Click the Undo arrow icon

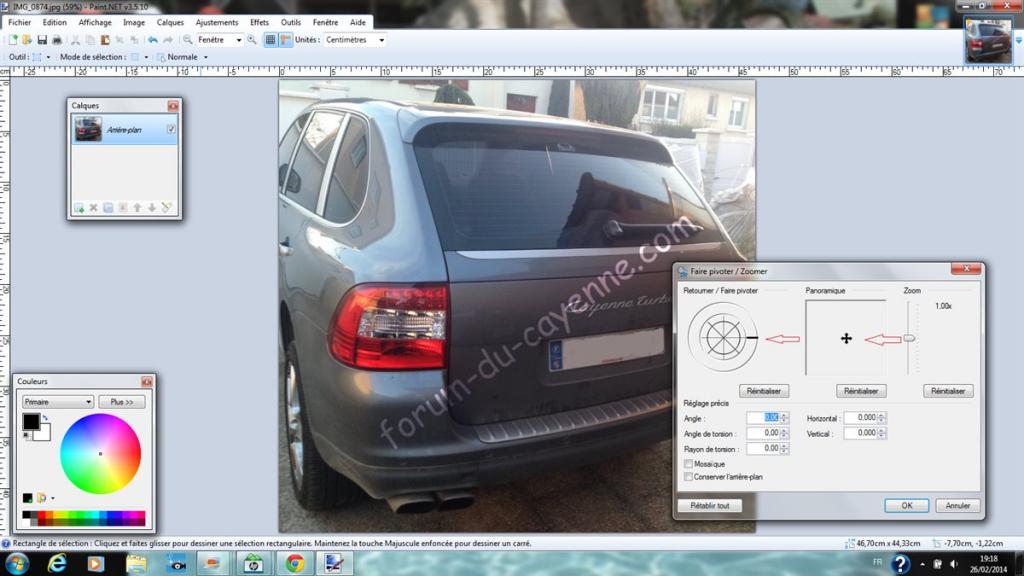pos(152,40)
